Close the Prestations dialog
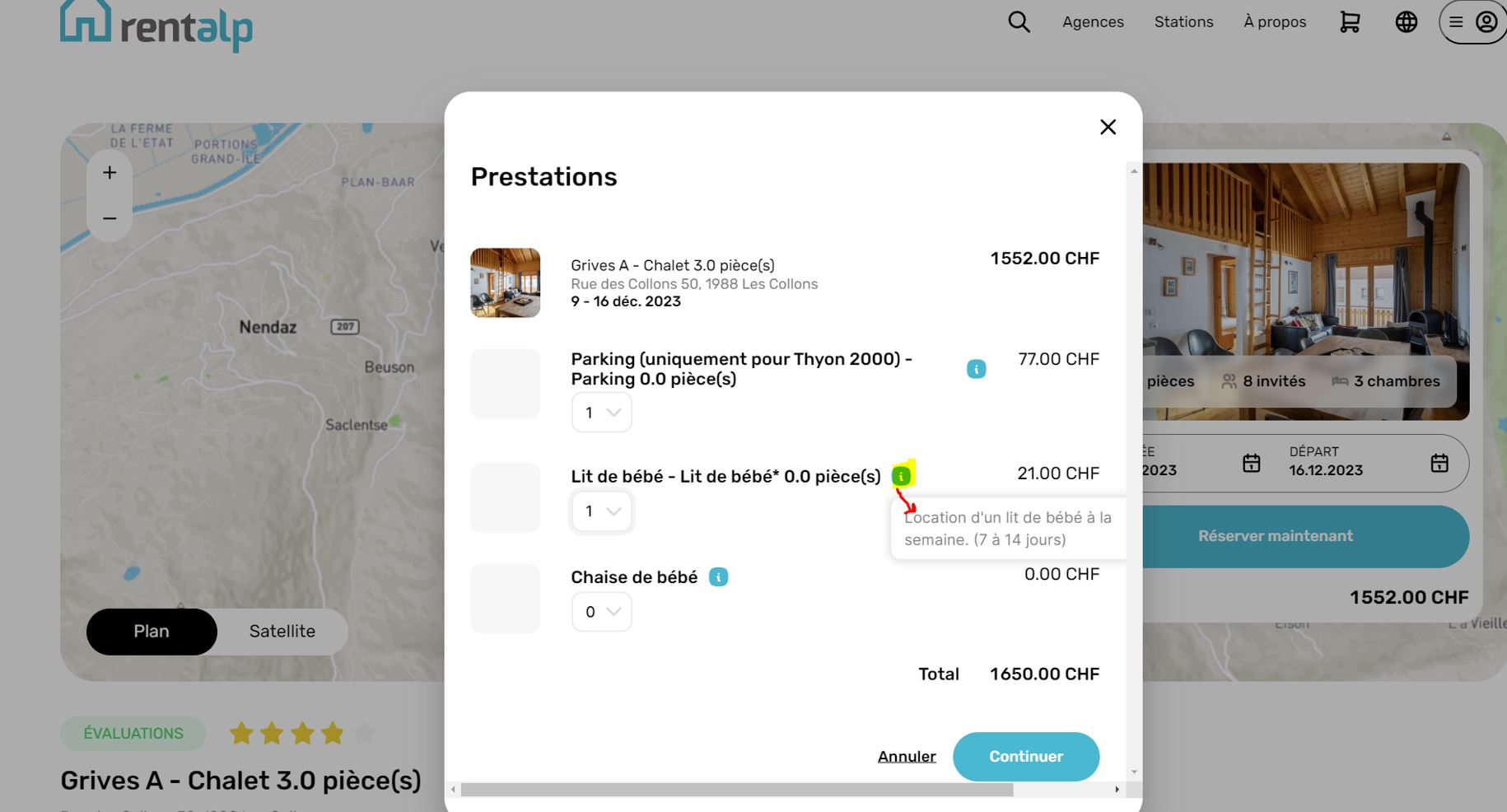Screen dimensions: 1507x812 [1108, 127]
